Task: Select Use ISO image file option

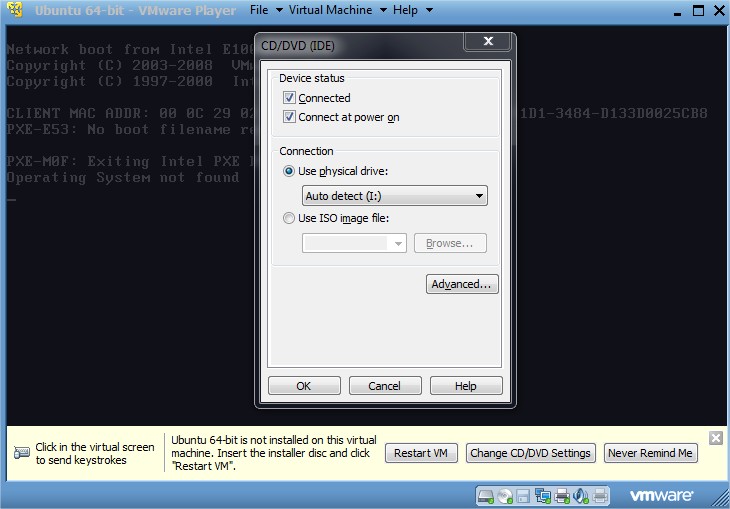Action: tap(289, 218)
